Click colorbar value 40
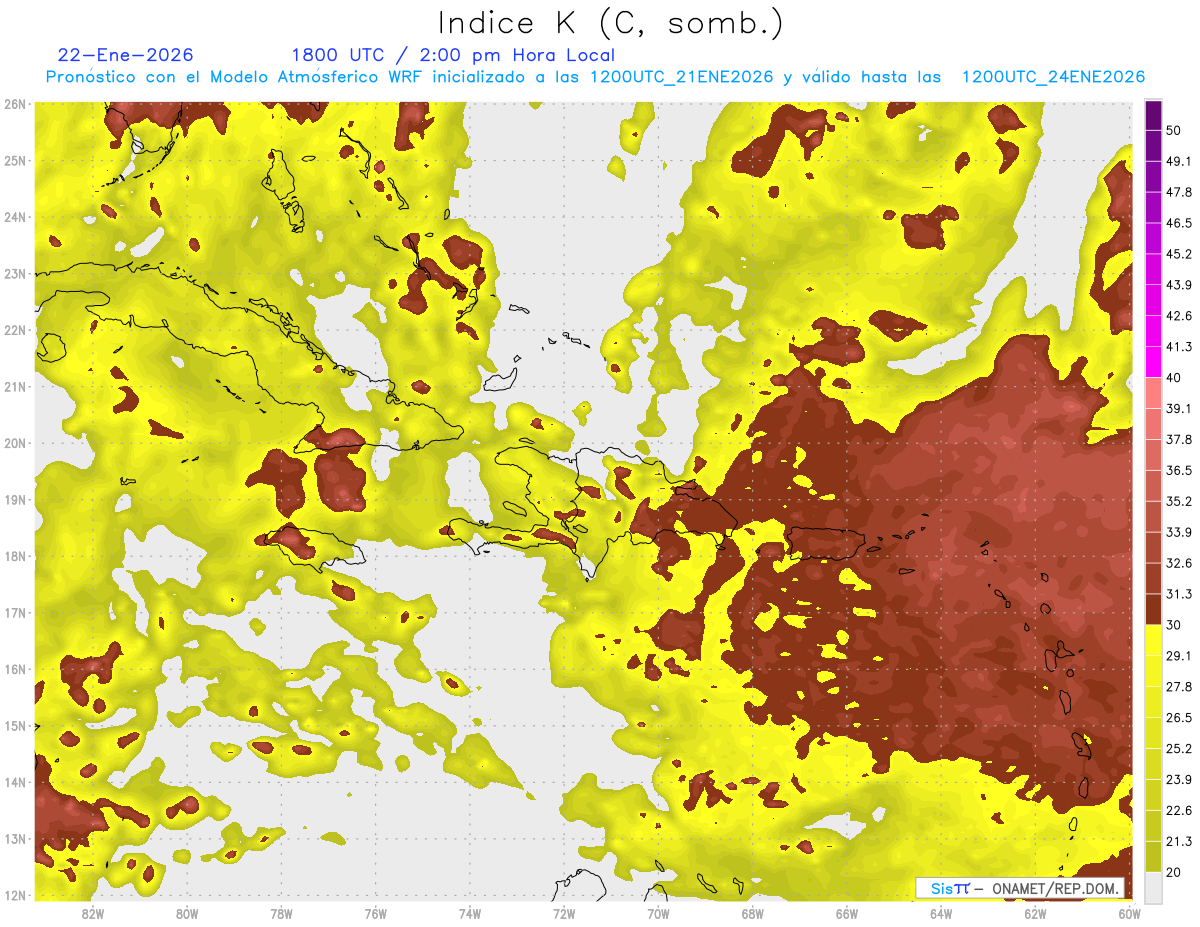1200x927 pixels. coord(1175,378)
